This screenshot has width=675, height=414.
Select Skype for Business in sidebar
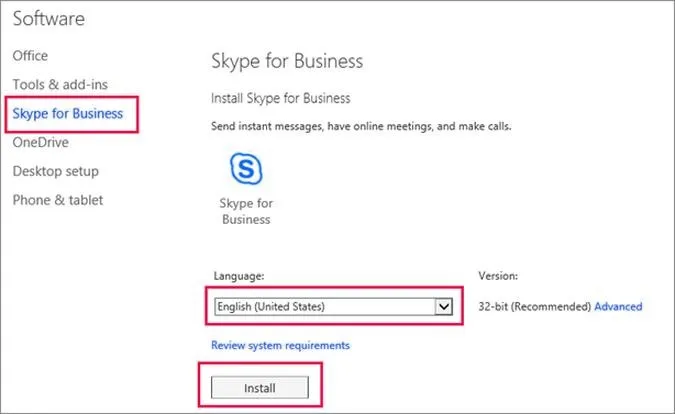point(68,114)
